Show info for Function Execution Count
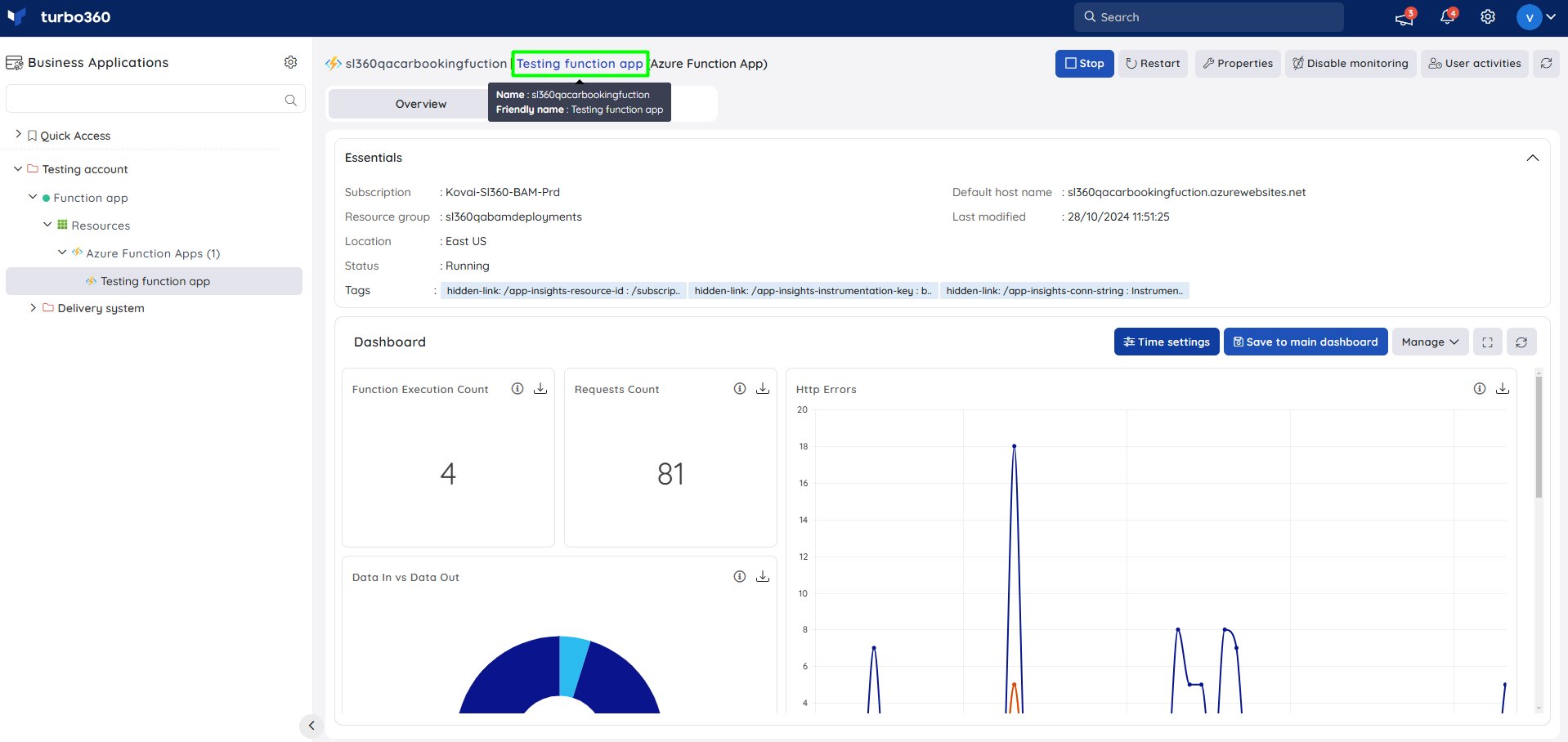The height and width of the screenshot is (742, 1568). (517, 389)
